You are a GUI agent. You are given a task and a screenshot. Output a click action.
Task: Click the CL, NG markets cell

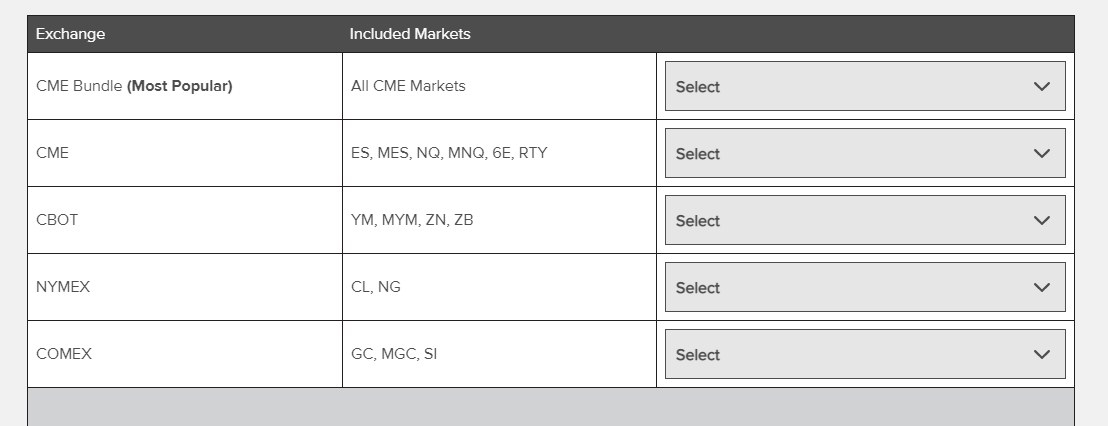(376, 287)
